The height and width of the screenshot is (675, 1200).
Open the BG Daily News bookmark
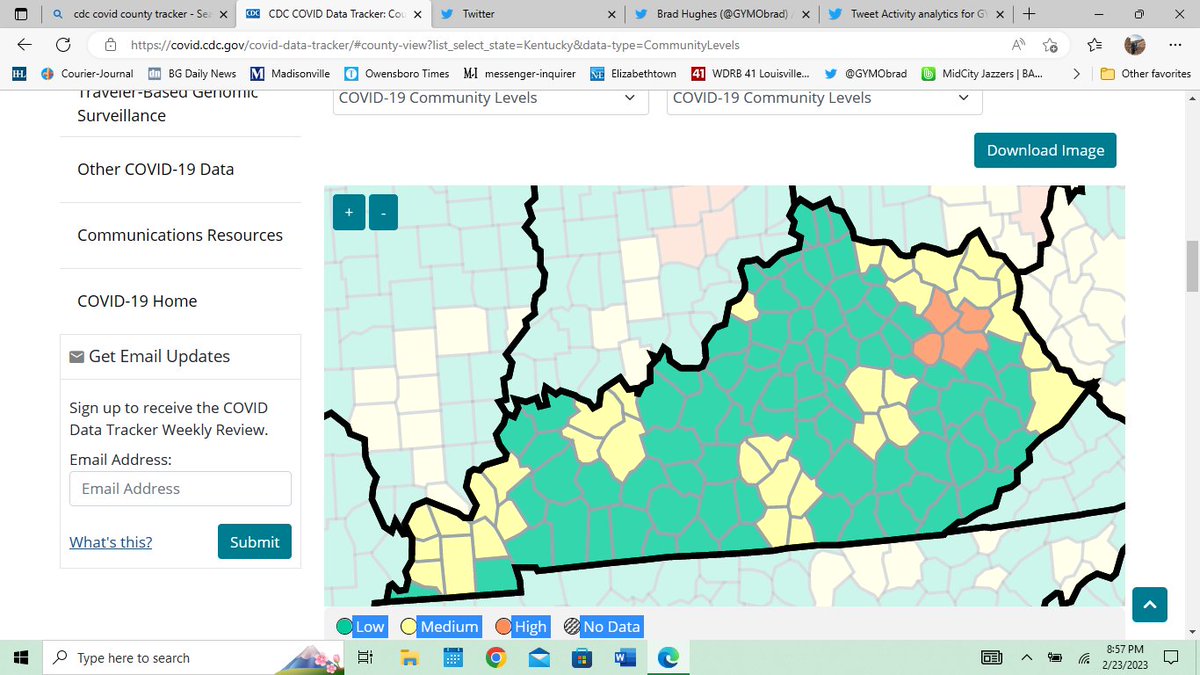tap(192, 74)
